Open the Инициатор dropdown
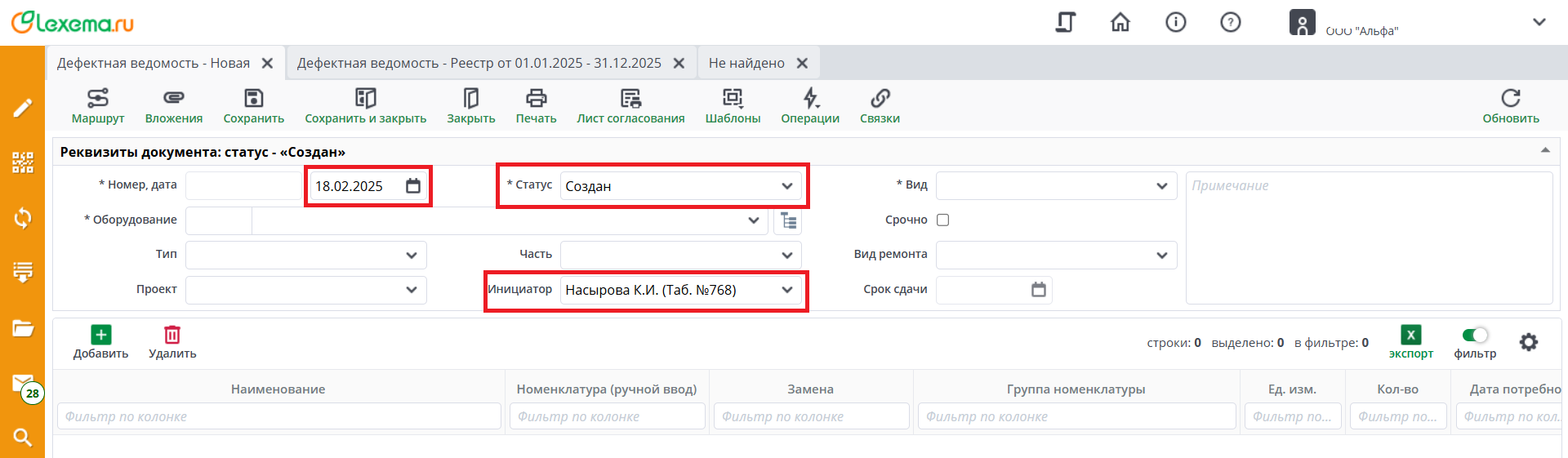Screen dimensions: 1568x458 click(786, 290)
